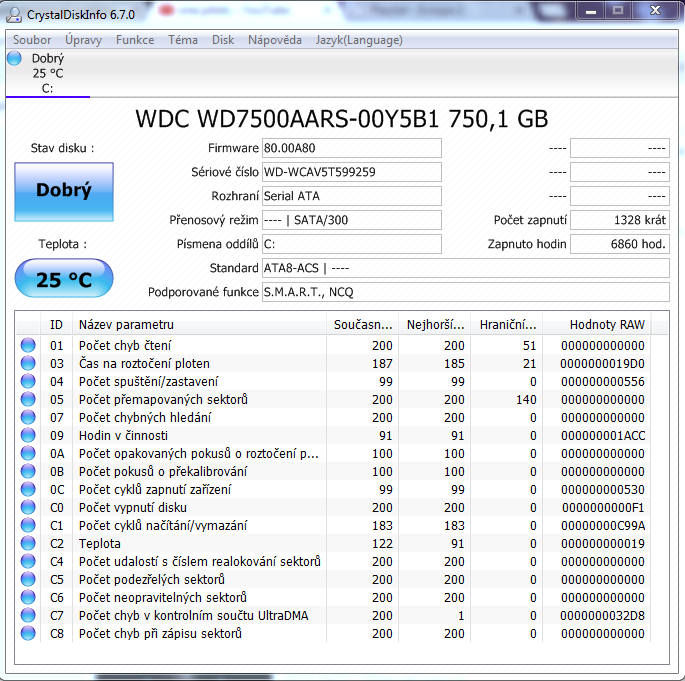Click status icon for Teplota row
Image resolution: width=685 pixels, height=681 pixels.
(28, 543)
